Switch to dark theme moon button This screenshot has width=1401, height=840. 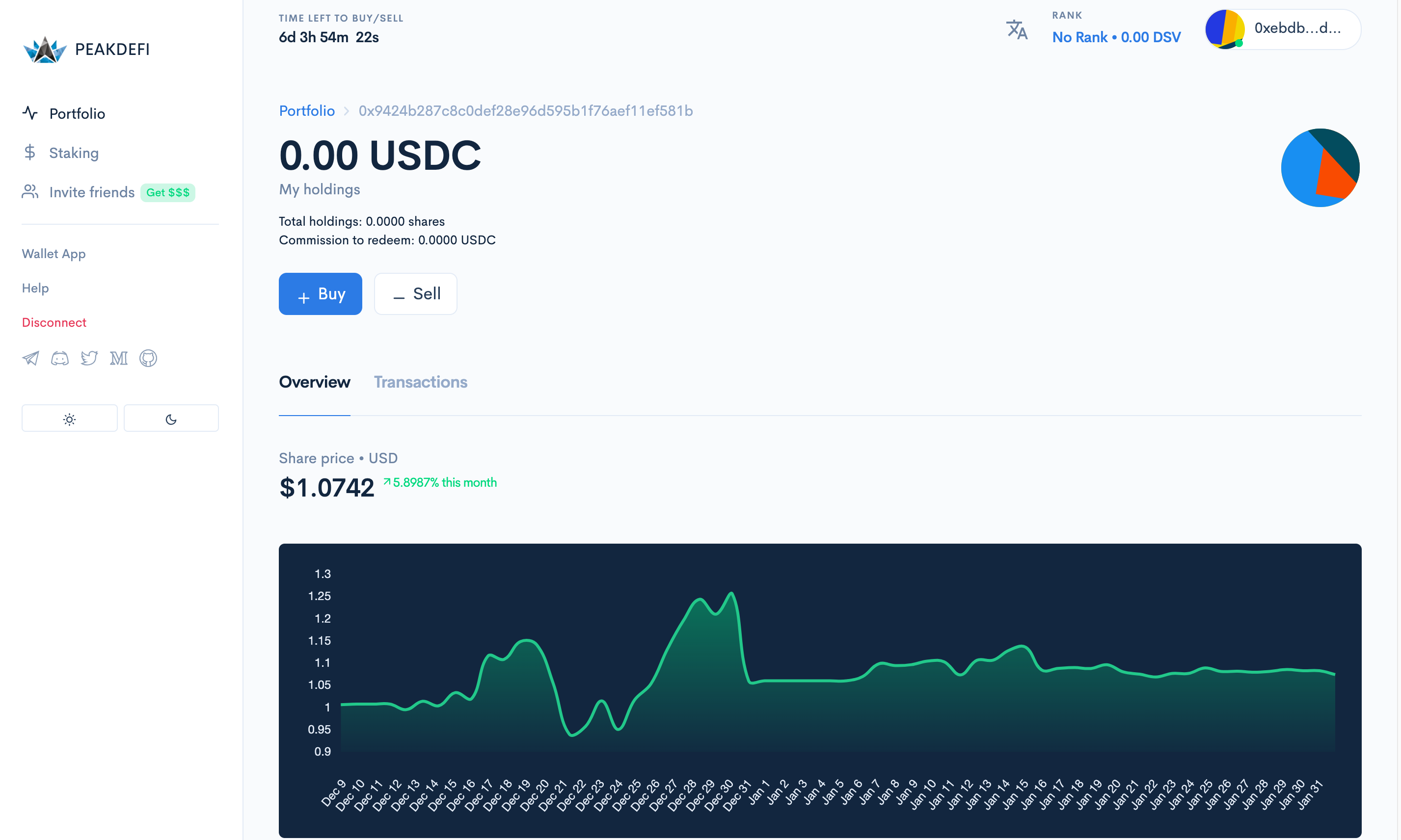(171, 419)
